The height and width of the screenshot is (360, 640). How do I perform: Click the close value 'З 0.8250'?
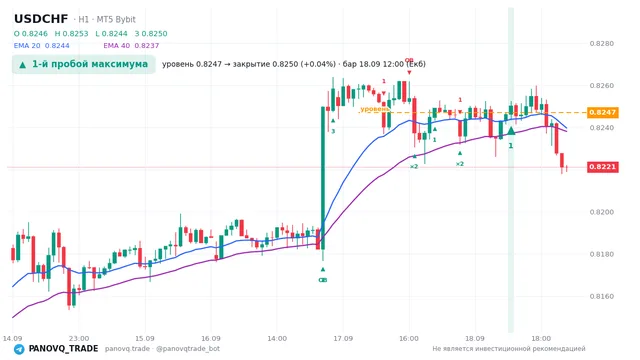(151, 34)
